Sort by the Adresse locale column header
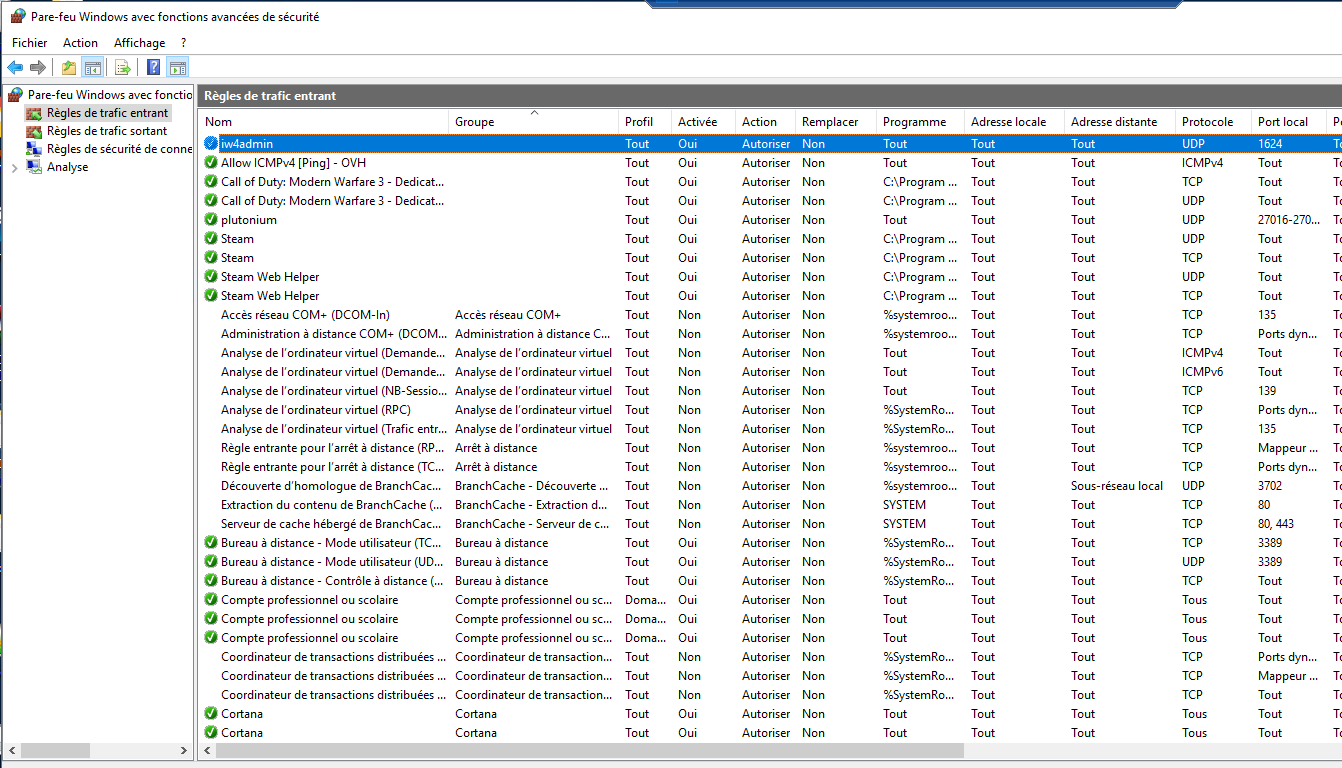This screenshot has width=1342, height=768. pos(1015,122)
